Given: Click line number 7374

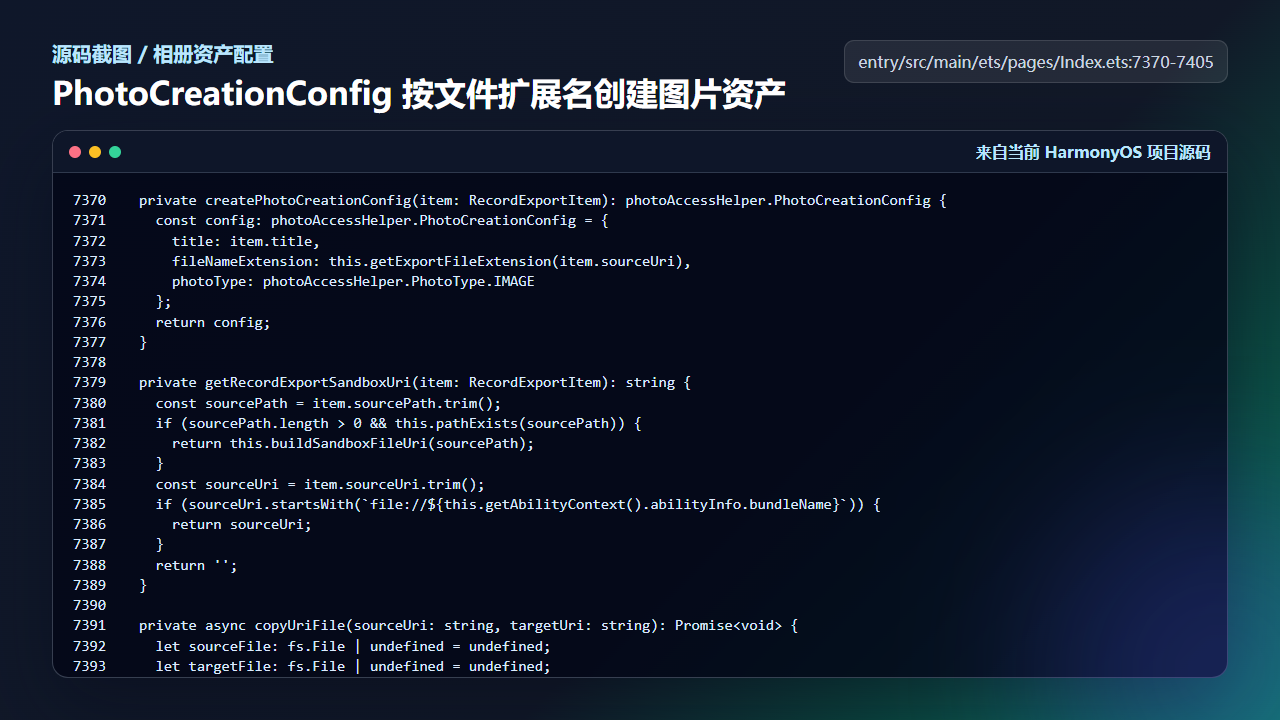Looking at the screenshot, I should point(89,281).
